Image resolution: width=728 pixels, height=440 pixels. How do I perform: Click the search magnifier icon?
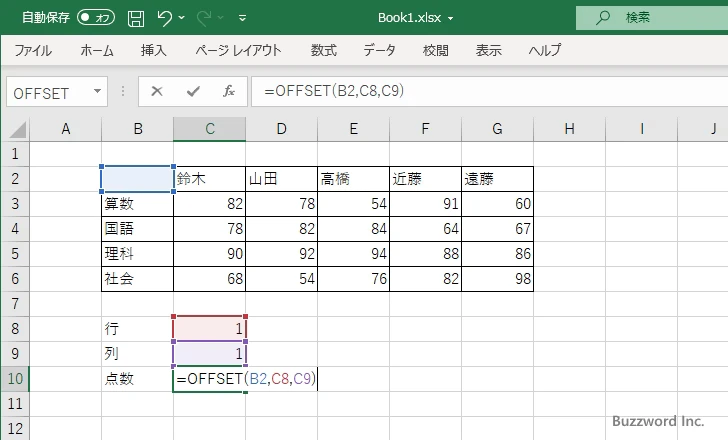603,18
